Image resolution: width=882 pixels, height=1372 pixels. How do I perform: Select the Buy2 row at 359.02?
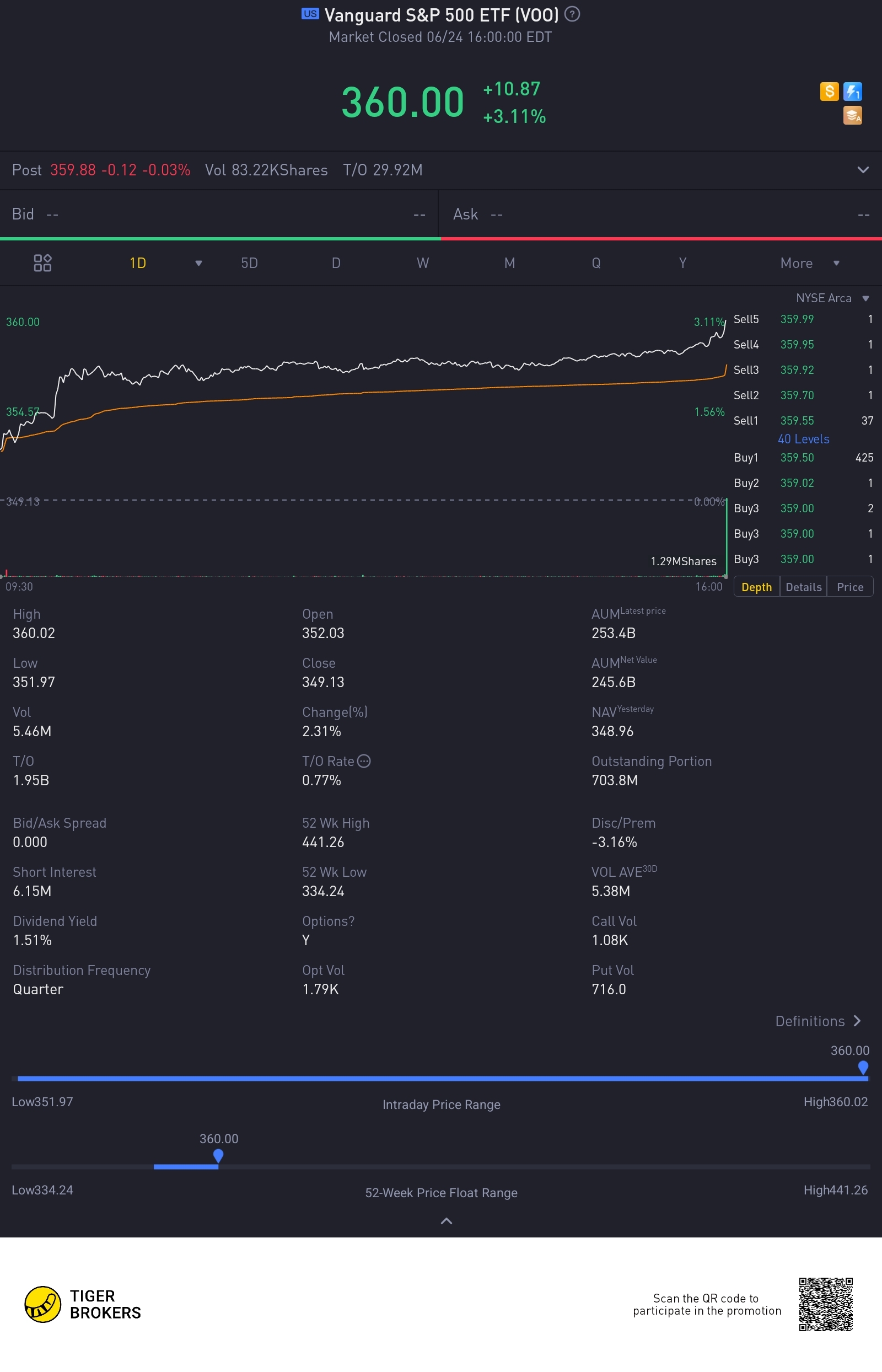(804, 483)
